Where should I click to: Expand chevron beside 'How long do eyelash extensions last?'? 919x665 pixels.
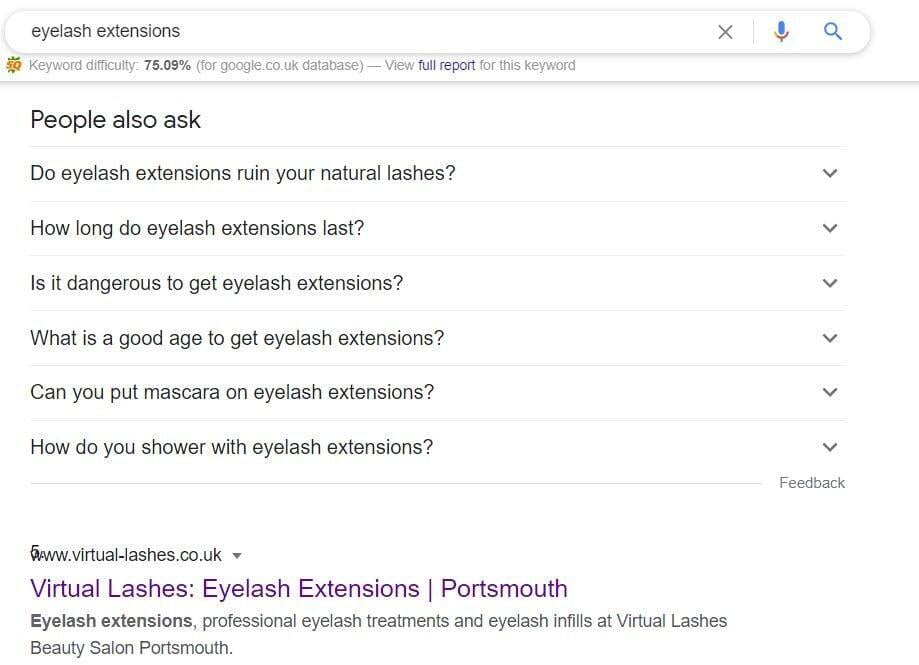pos(829,228)
